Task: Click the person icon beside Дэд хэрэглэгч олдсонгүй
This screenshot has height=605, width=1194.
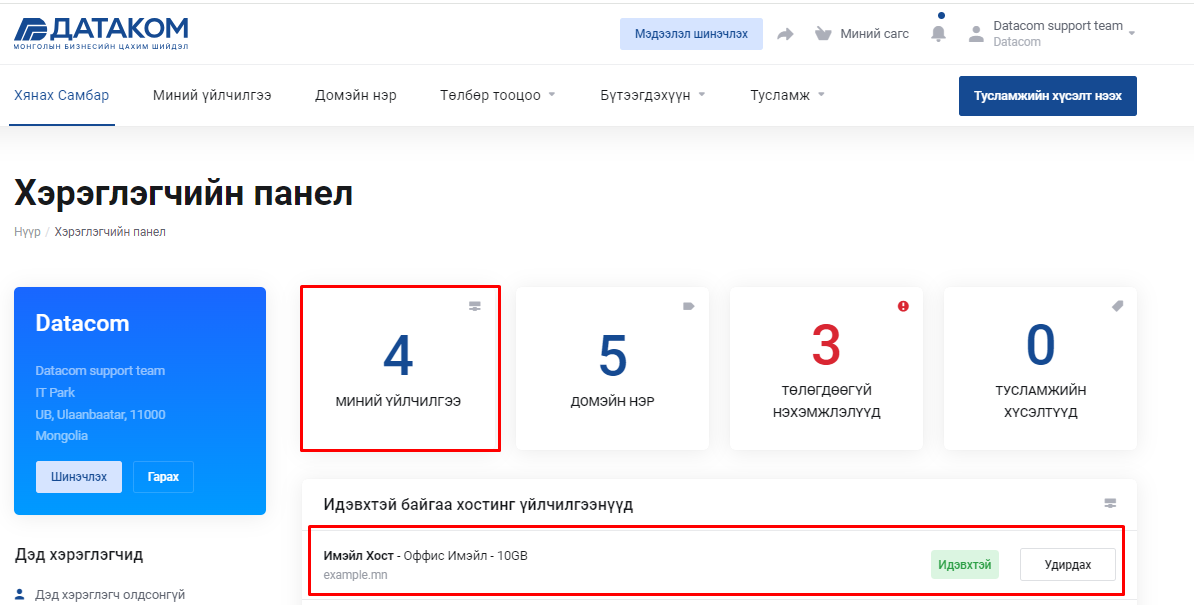Action: tap(21, 594)
